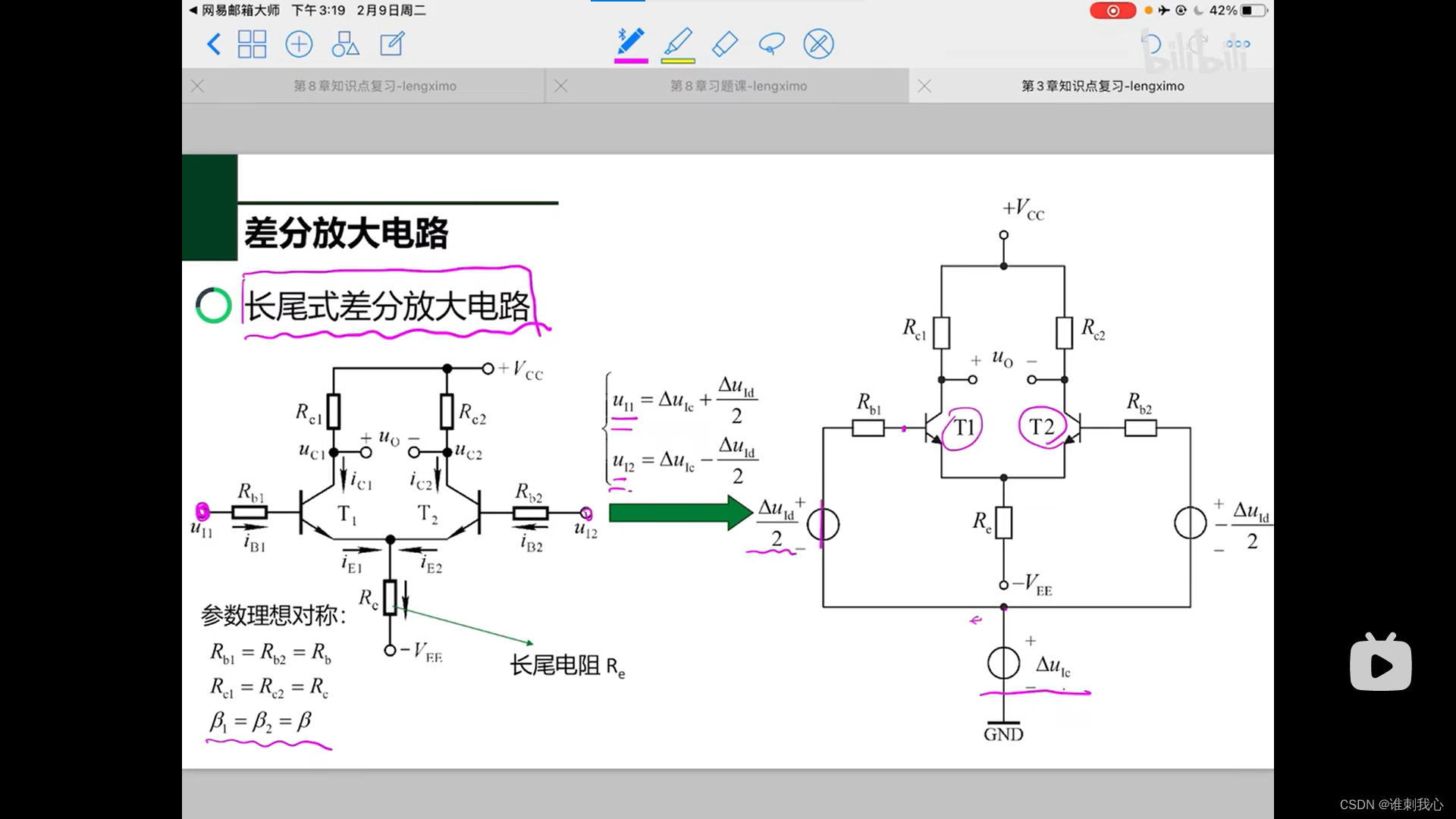
Task: Toggle the crossed-pencil read-only mode
Action: click(x=818, y=44)
